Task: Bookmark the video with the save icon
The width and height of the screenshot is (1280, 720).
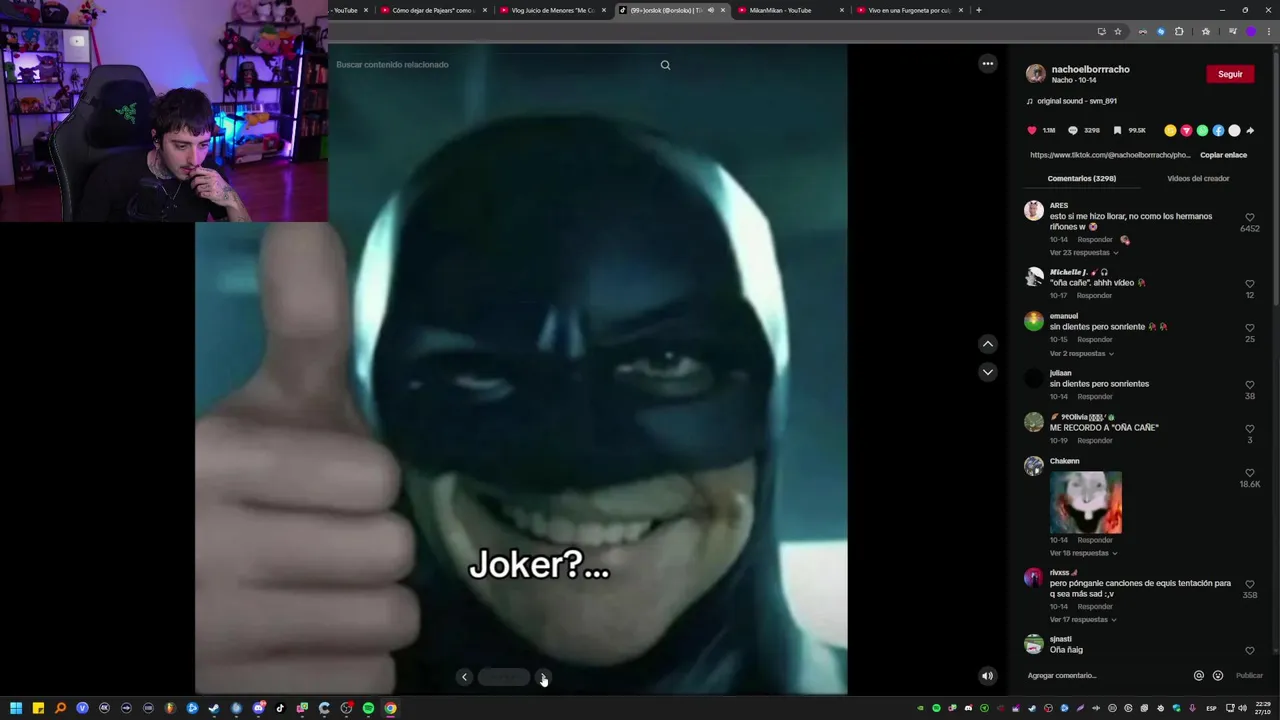Action: tap(1117, 130)
